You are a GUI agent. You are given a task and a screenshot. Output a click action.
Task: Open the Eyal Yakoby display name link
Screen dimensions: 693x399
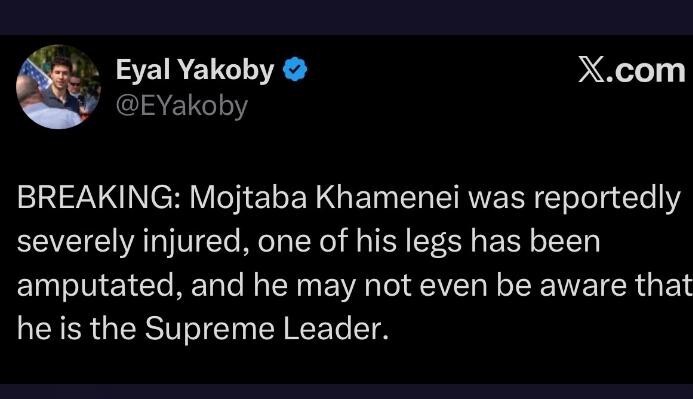195,70
